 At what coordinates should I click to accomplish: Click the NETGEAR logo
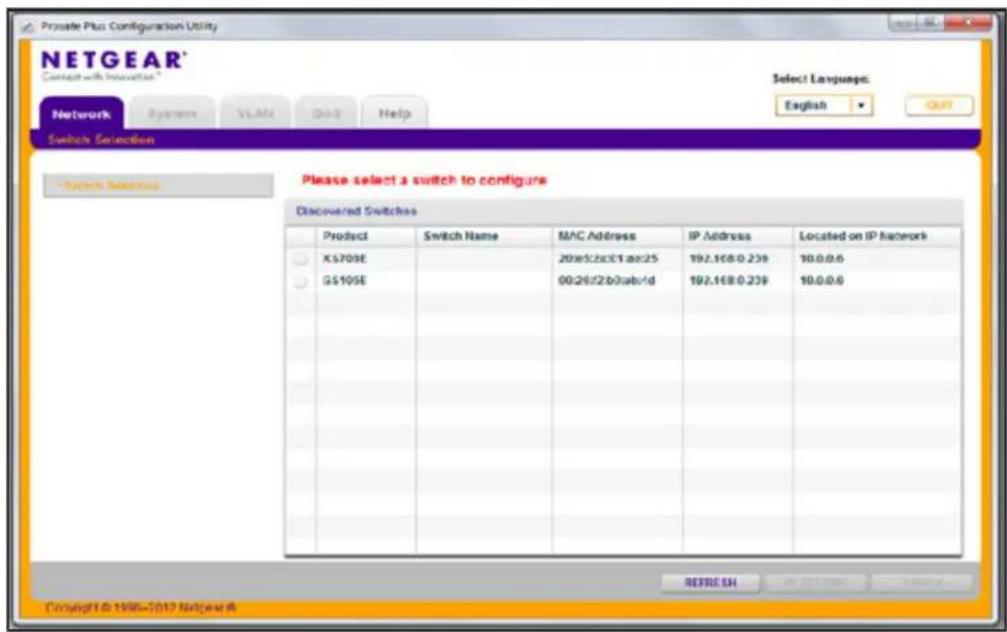(x=114, y=60)
